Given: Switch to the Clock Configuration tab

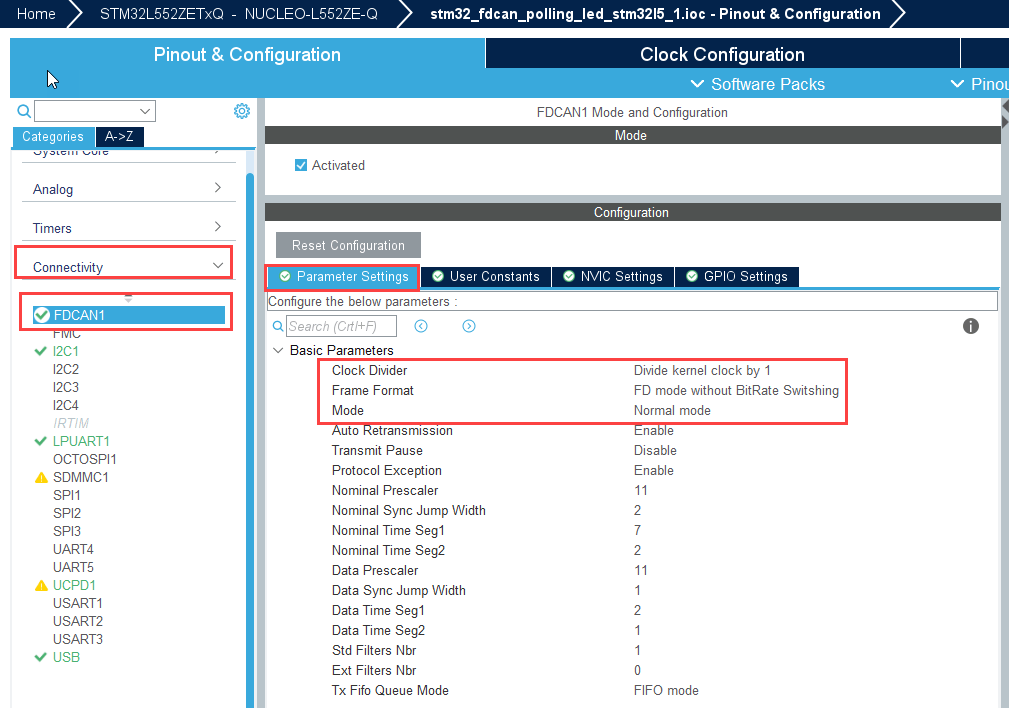Looking at the screenshot, I should click(722, 54).
